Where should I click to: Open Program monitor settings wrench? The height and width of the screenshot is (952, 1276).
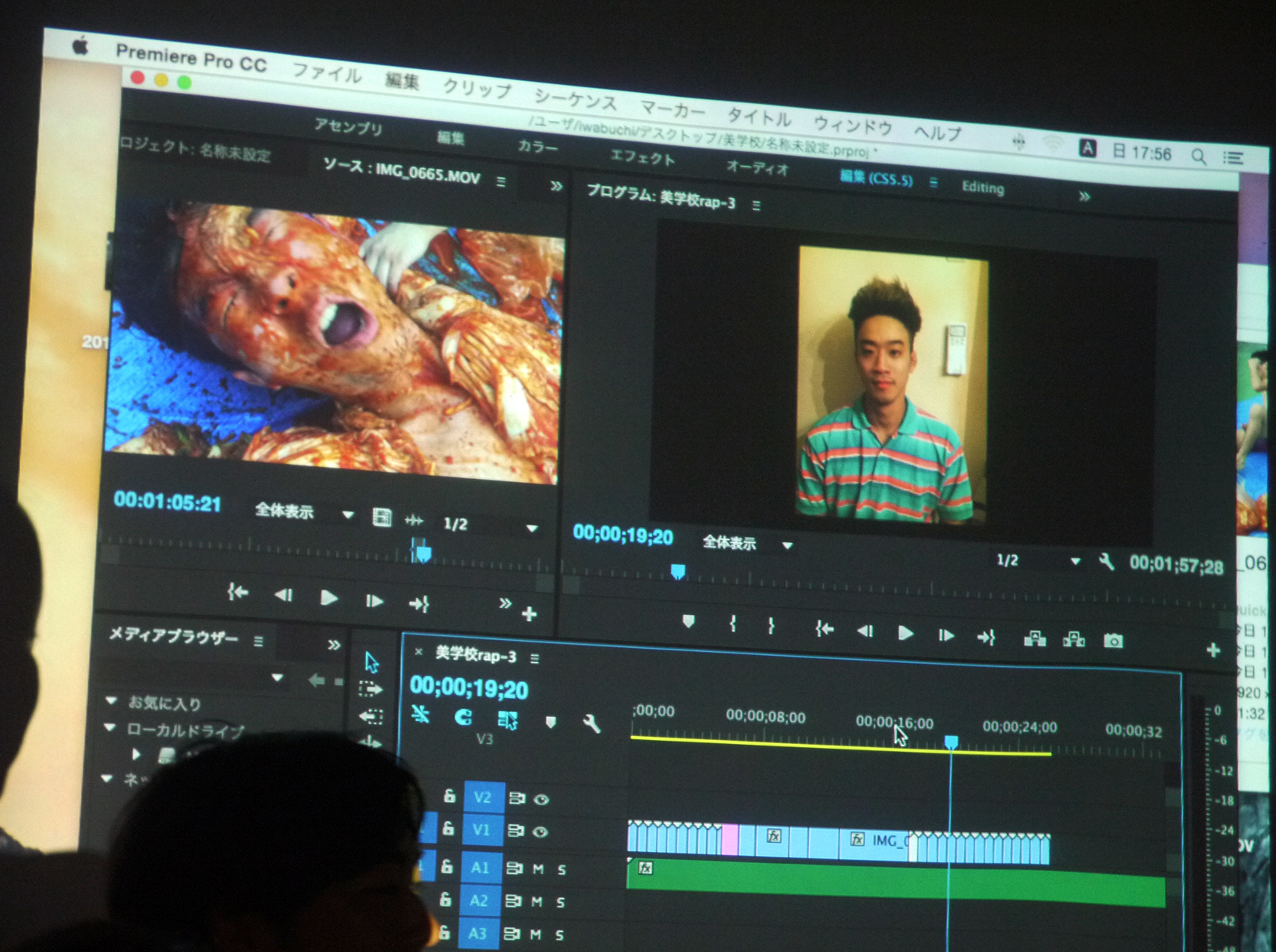[1106, 563]
